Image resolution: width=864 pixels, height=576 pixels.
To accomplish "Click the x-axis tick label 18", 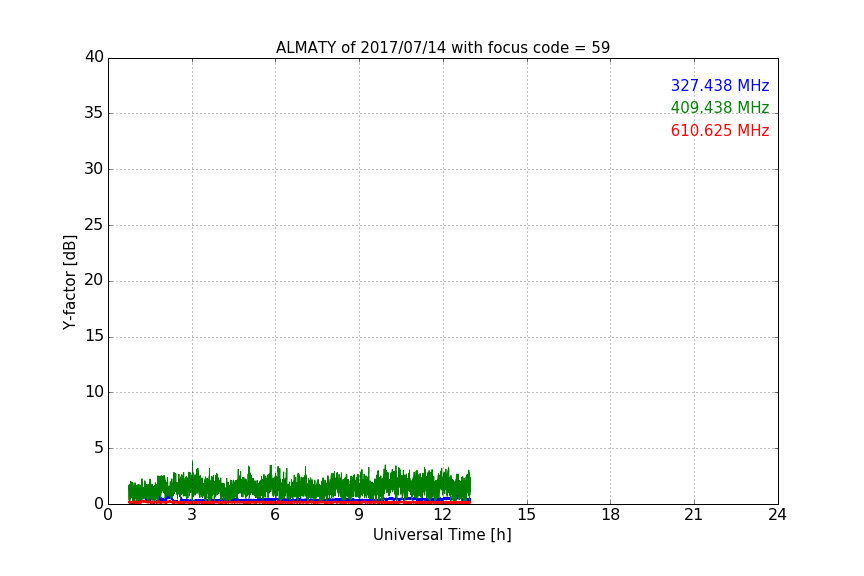I will click(x=611, y=515).
